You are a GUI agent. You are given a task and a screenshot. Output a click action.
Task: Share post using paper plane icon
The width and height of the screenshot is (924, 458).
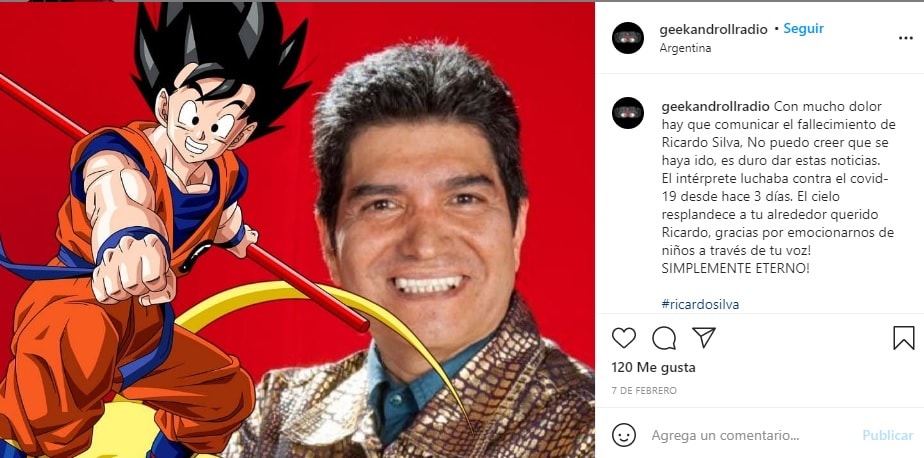coord(704,337)
